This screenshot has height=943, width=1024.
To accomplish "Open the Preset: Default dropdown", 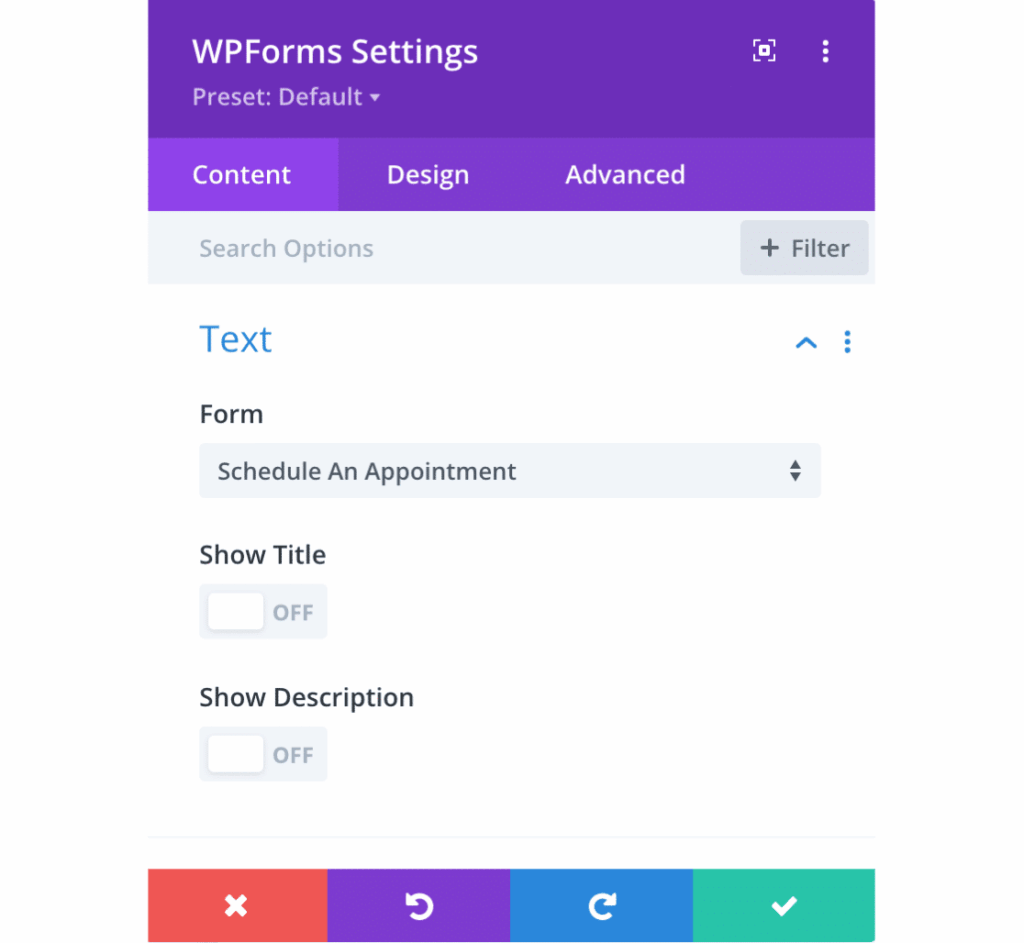I will tap(286, 97).
